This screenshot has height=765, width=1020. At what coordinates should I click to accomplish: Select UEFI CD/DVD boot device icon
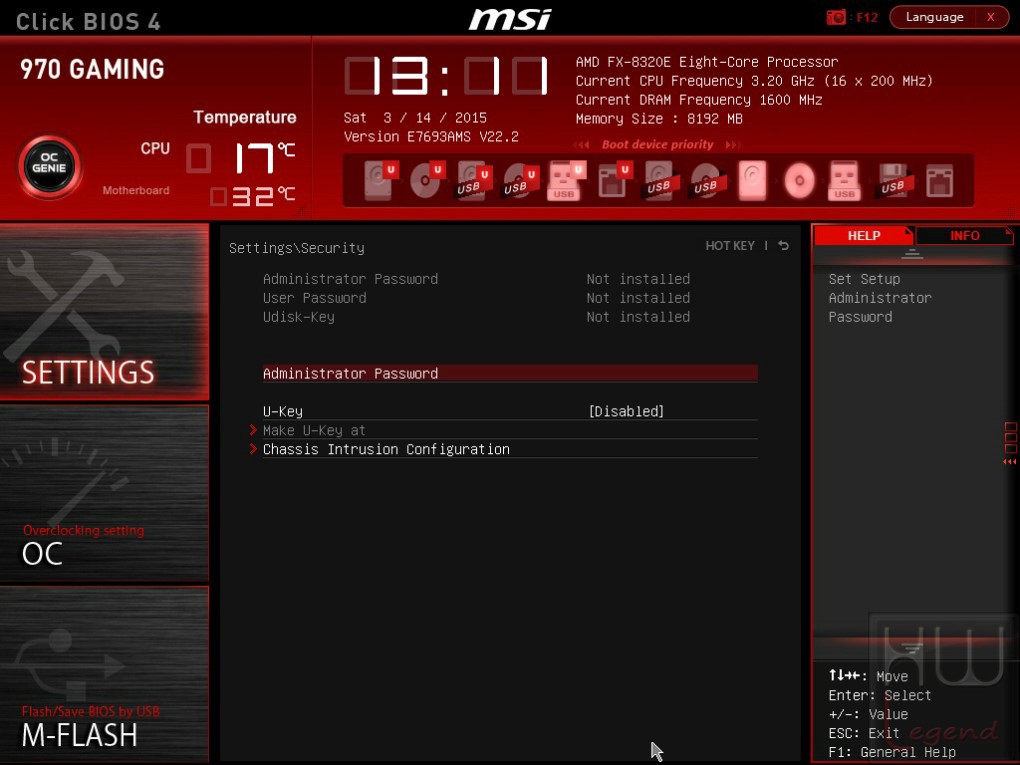tap(426, 180)
